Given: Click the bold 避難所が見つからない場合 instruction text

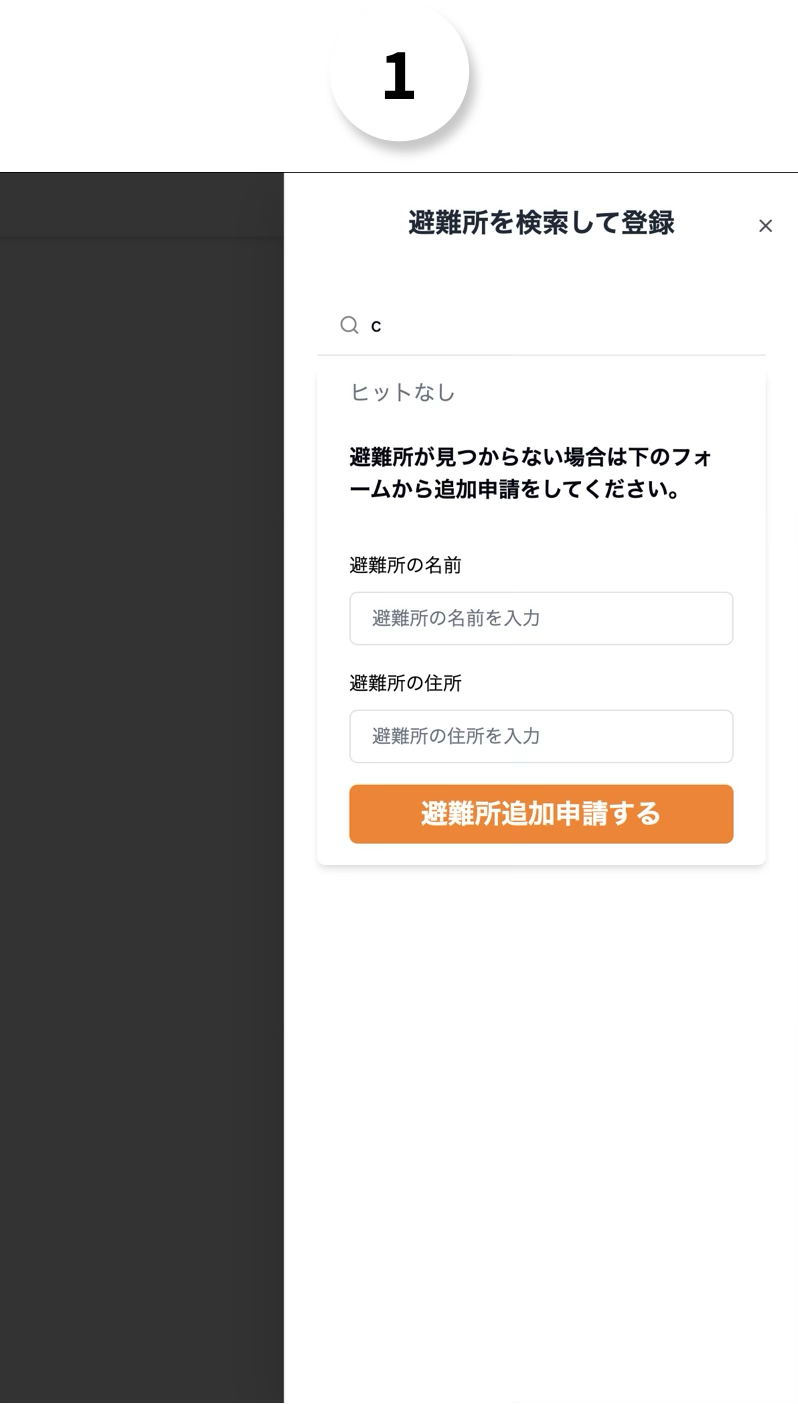Looking at the screenshot, I should coord(531,475).
